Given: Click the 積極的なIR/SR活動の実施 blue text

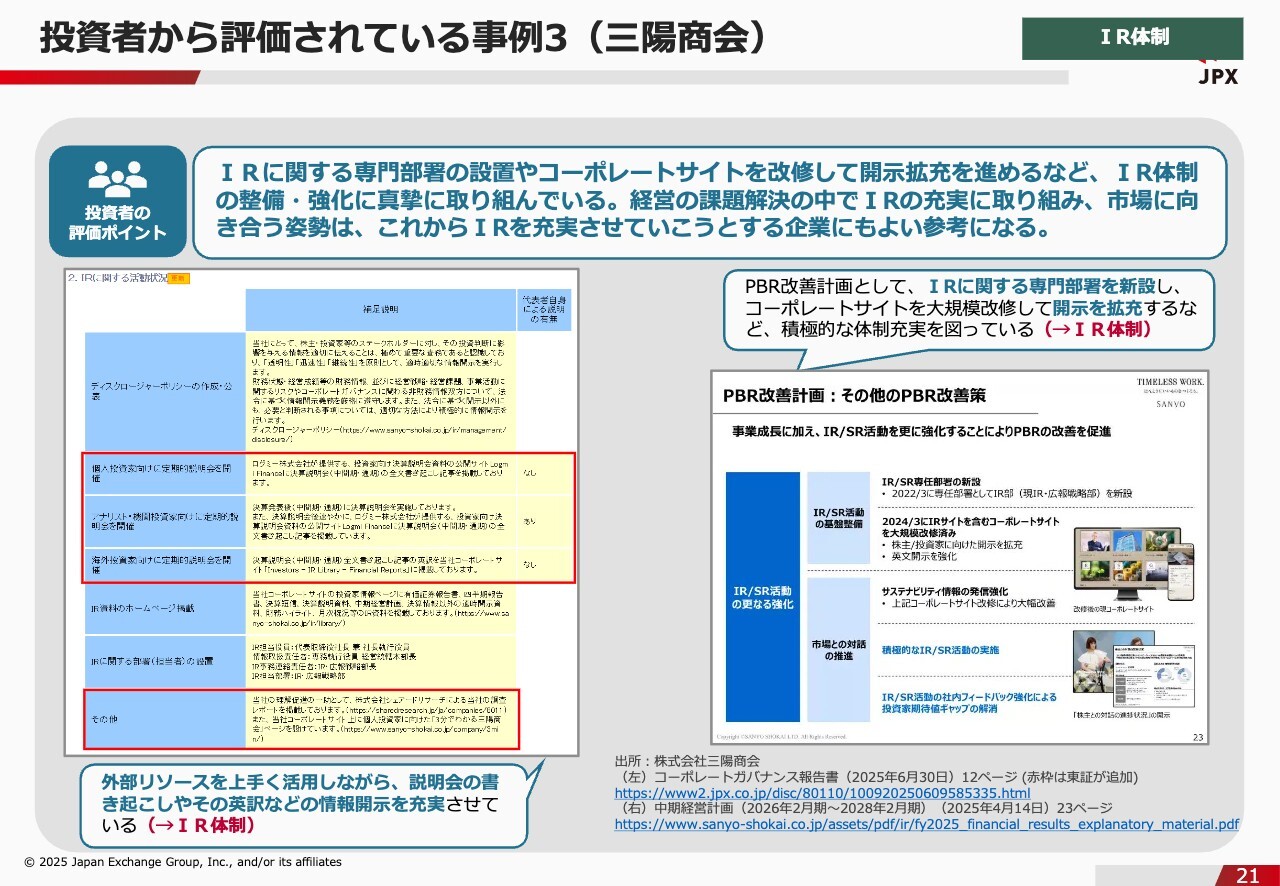Looking at the screenshot, I should pos(940,650).
